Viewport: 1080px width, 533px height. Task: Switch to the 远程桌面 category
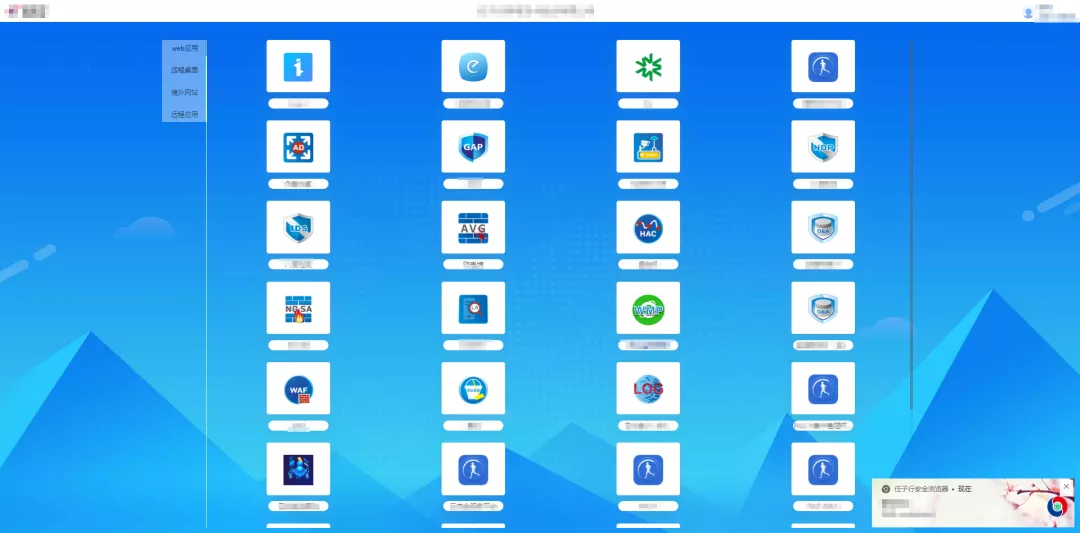point(184,70)
